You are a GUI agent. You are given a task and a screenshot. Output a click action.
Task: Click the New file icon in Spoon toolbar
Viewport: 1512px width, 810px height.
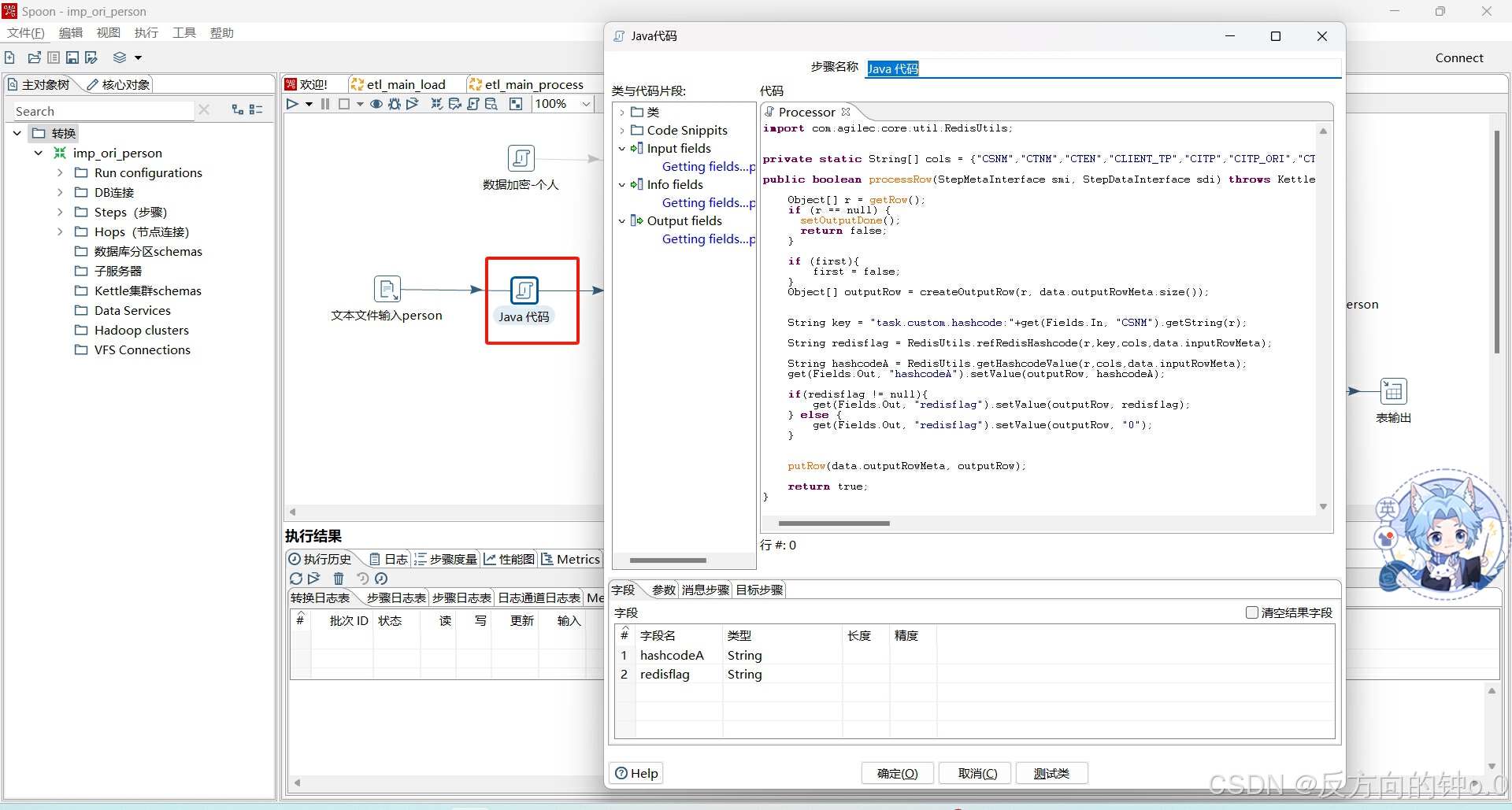pos(10,57)
